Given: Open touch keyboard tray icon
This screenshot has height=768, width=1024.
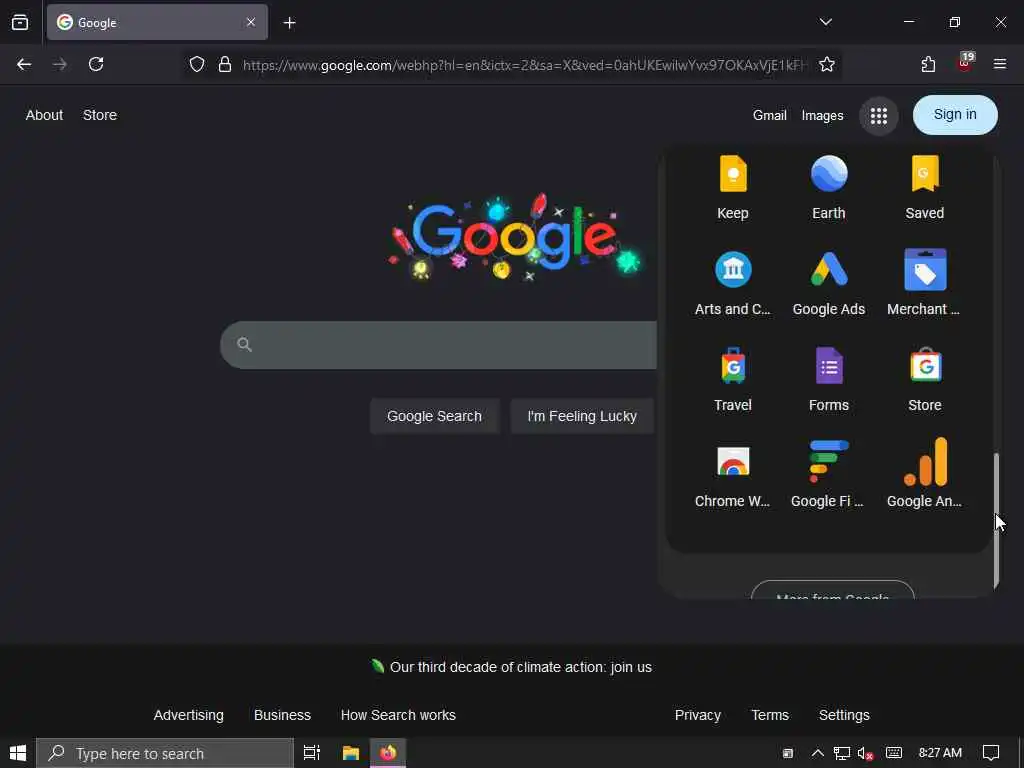Looking at the screenshot, I should [x=894, y=753].
